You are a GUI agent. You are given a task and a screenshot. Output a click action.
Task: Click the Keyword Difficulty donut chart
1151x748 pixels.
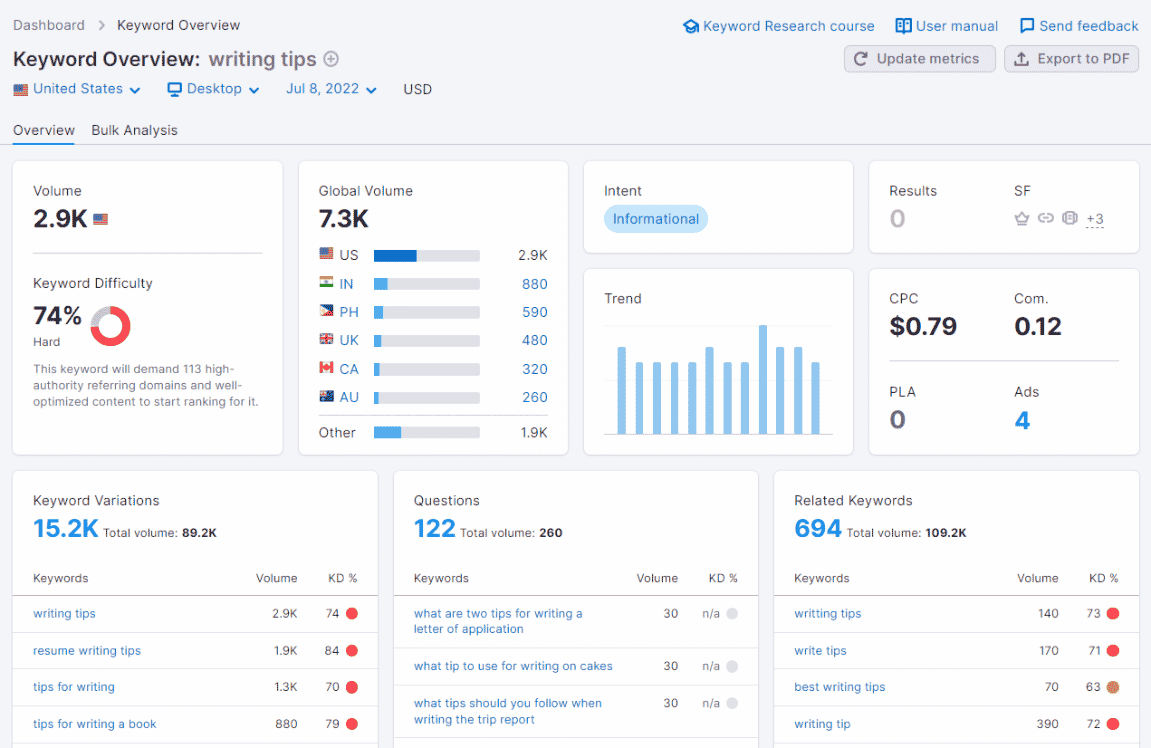point(110,326)
